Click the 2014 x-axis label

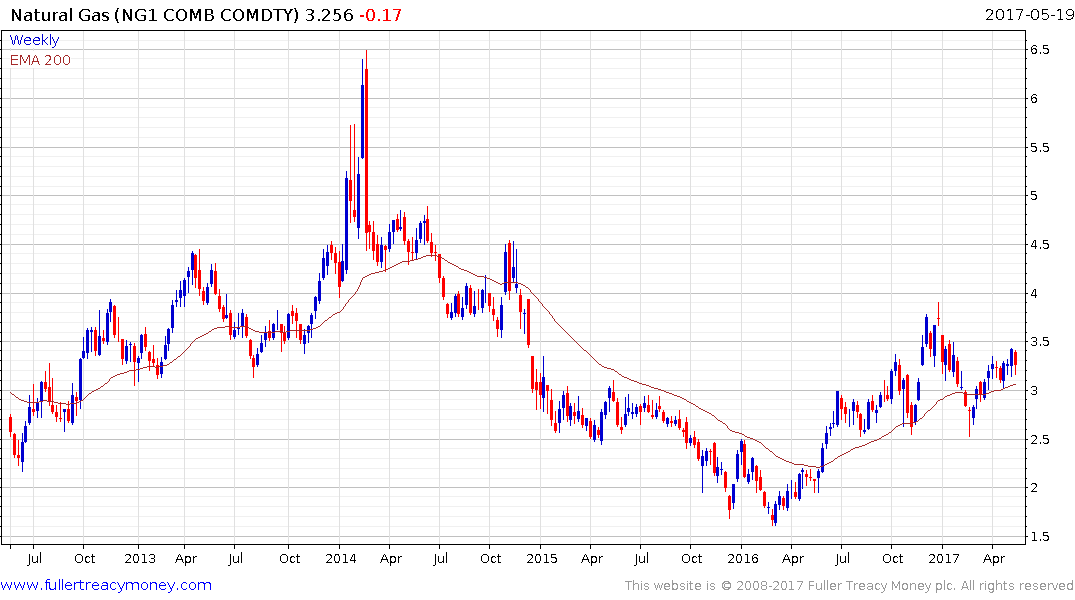point(341,558)
